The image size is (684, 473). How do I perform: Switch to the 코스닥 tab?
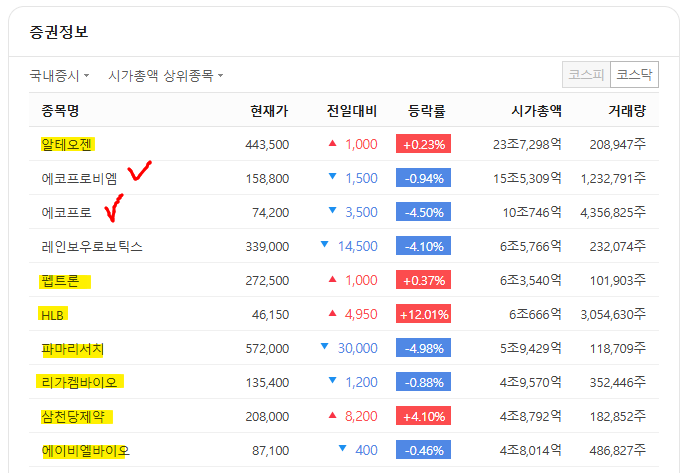(634, 75)
